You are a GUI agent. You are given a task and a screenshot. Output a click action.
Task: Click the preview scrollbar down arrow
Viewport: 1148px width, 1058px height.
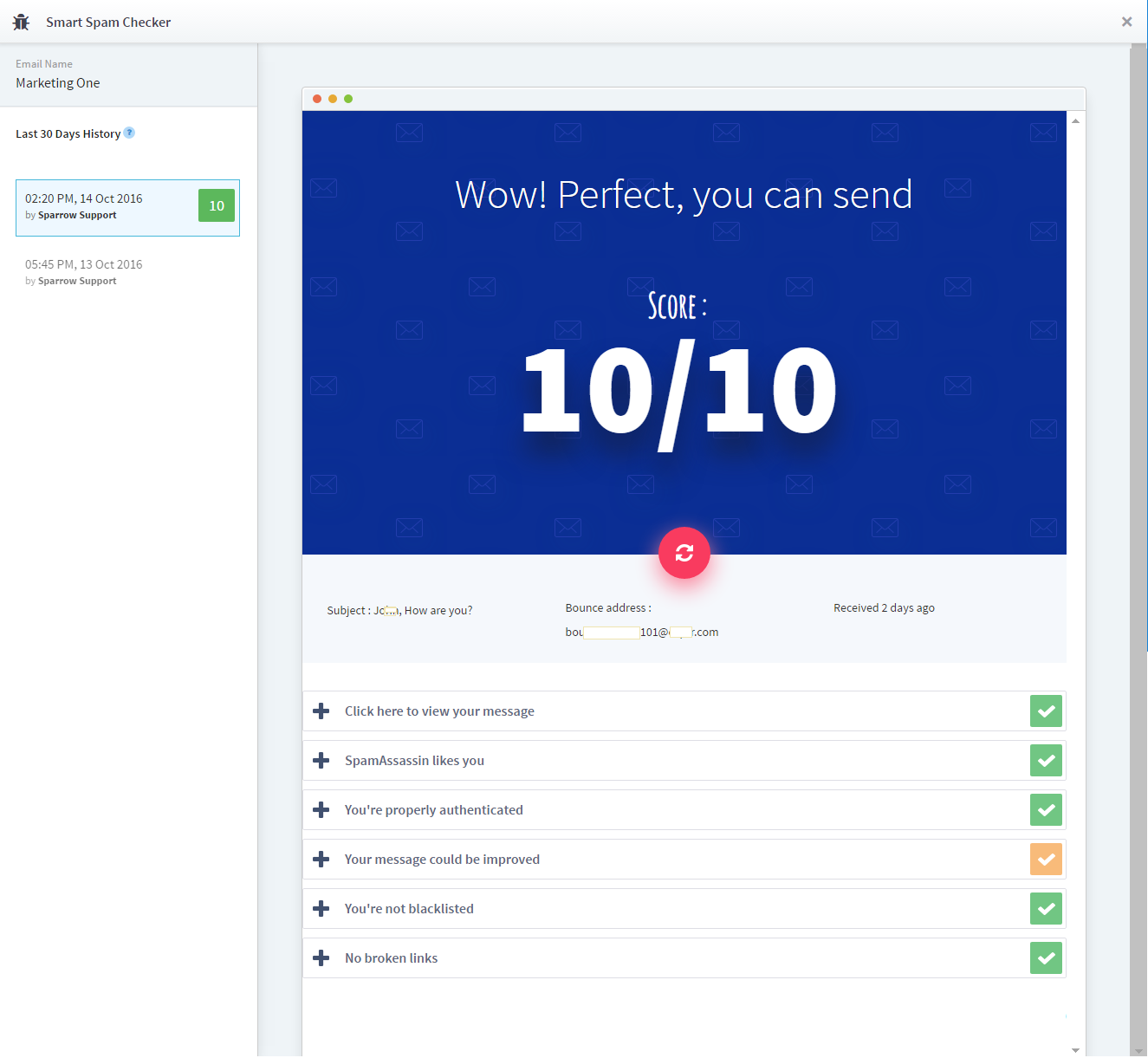1075,1049
